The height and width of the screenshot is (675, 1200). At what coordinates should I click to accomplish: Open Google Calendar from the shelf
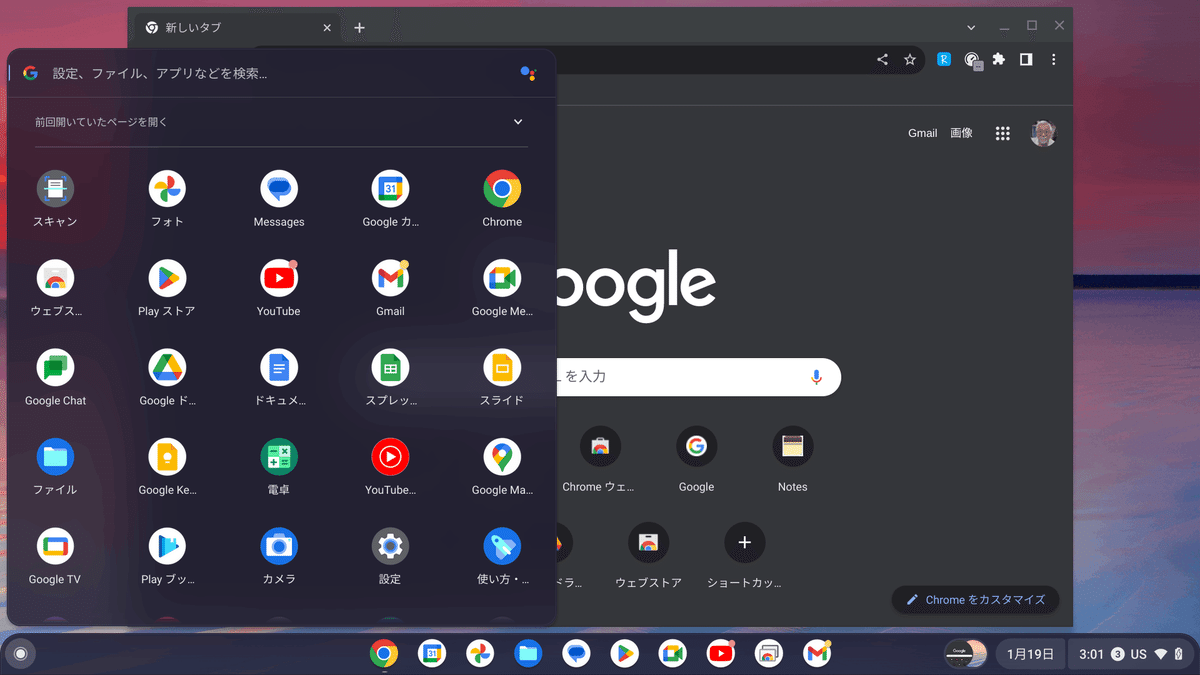point(432,654)
